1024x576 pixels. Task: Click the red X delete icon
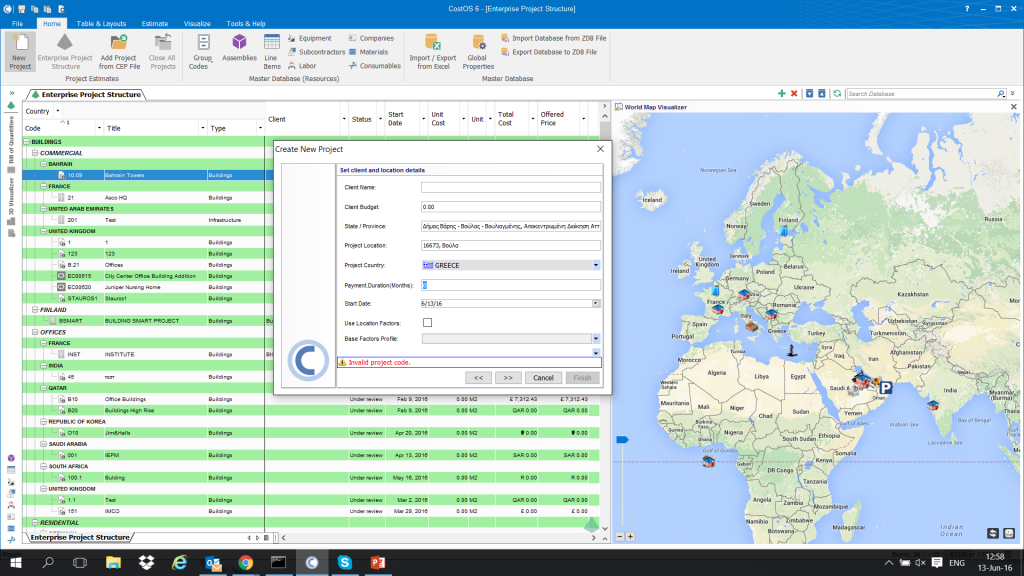[x=794, y=94]
